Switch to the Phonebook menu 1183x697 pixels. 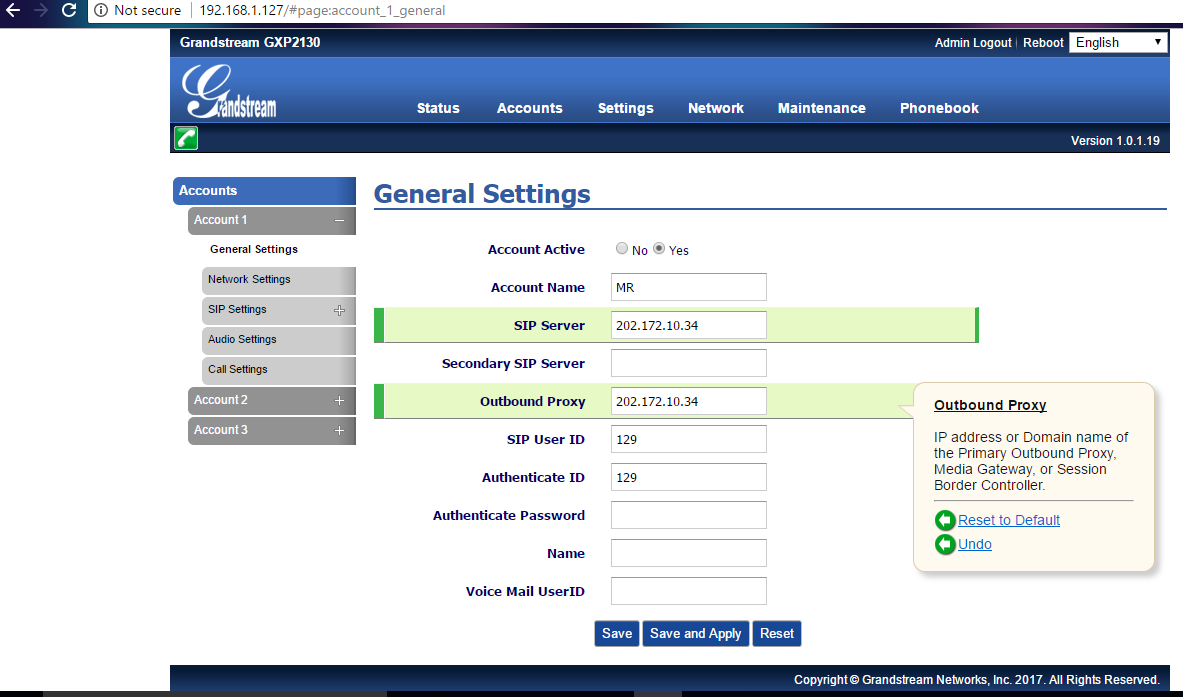938,108
